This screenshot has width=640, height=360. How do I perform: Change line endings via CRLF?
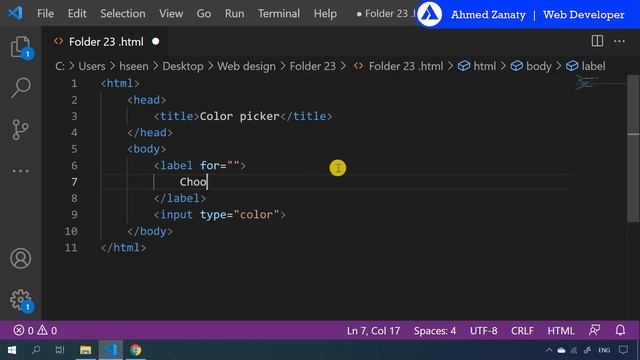pyautogui.click(x=522, y=330)
